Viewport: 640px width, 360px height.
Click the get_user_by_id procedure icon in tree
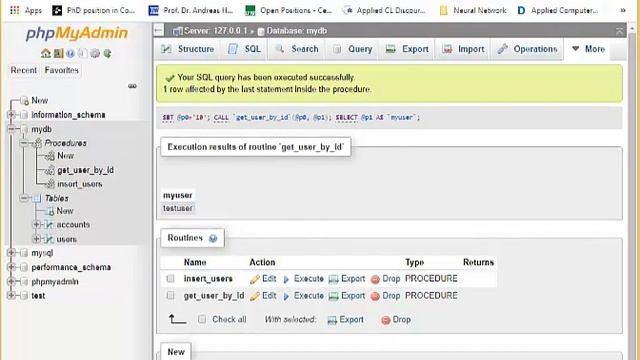point(50,170)
